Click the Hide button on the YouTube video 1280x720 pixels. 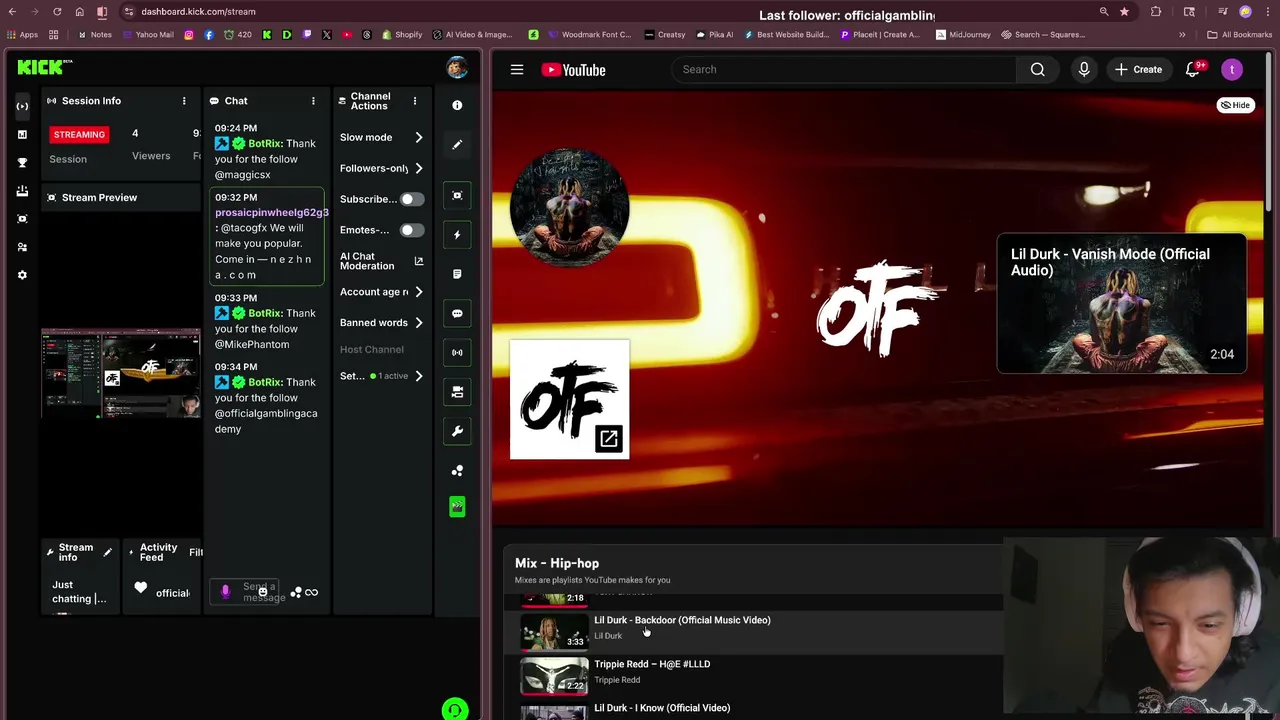click(1236, 105)
